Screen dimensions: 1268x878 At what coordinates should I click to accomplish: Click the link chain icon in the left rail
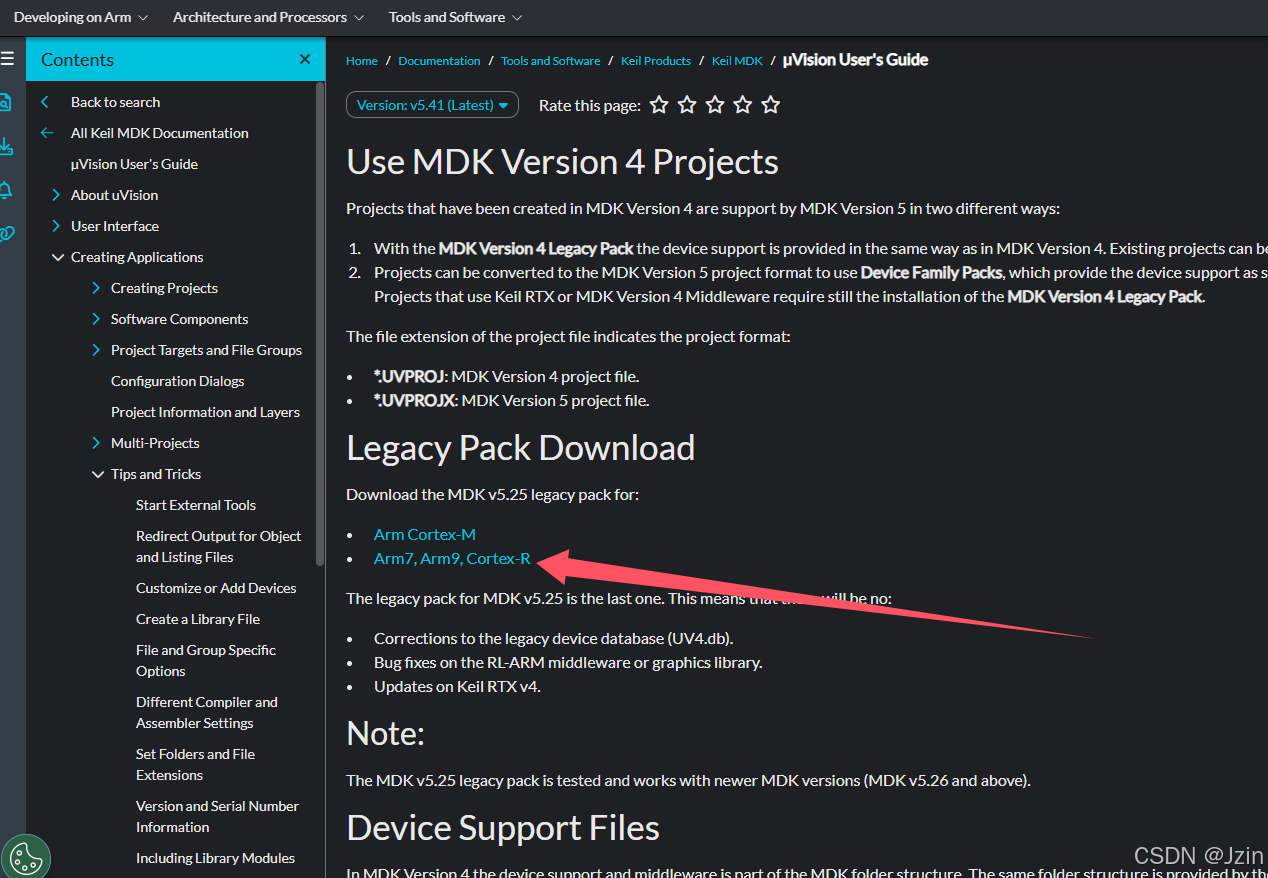pos(7,234)
